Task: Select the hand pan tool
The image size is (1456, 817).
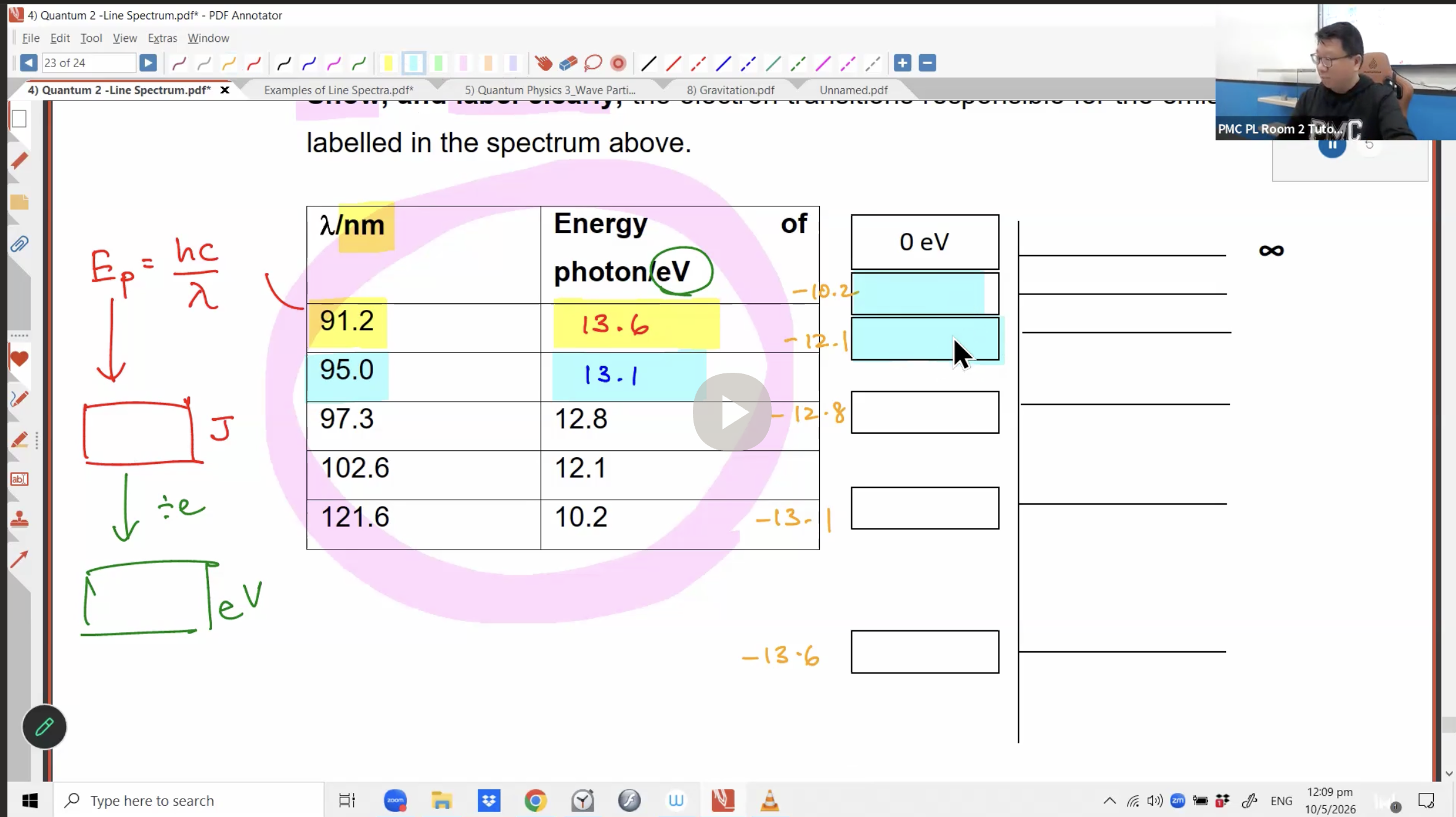Action: point(543,63)
